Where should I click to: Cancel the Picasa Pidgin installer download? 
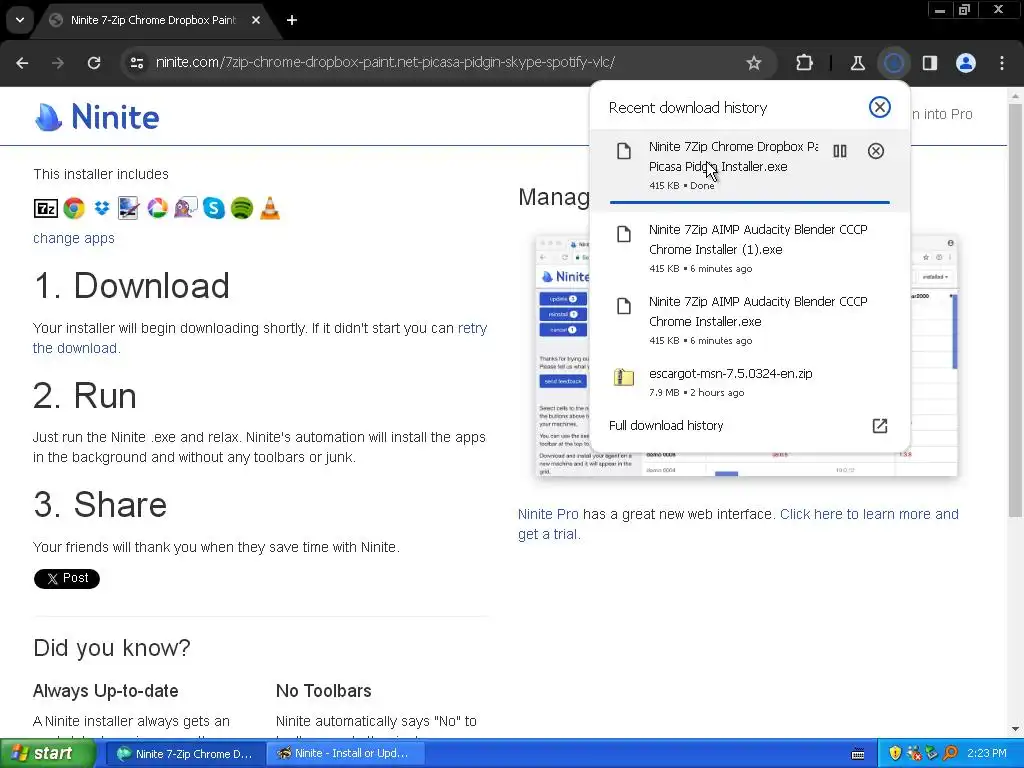(x=876, y=151)
